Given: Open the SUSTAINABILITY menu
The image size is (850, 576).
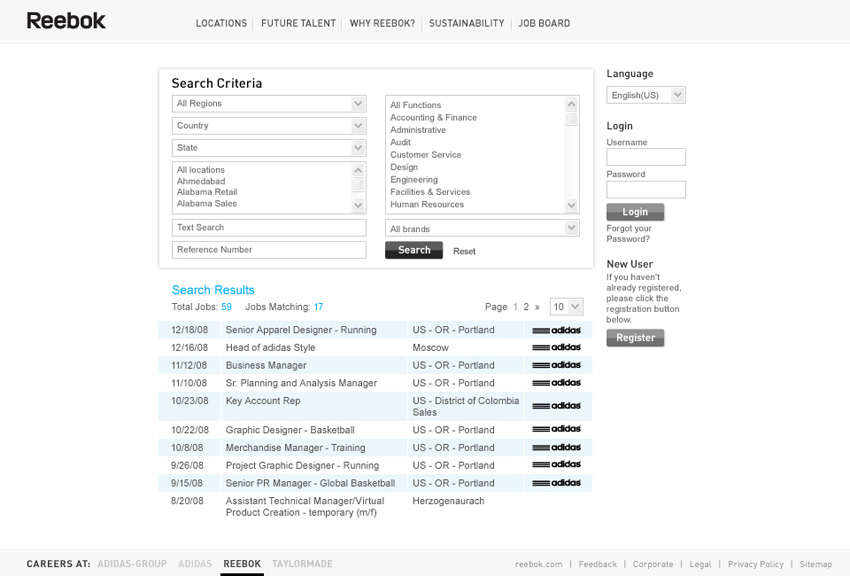Looking at the screenshot, I should [466, 23].
